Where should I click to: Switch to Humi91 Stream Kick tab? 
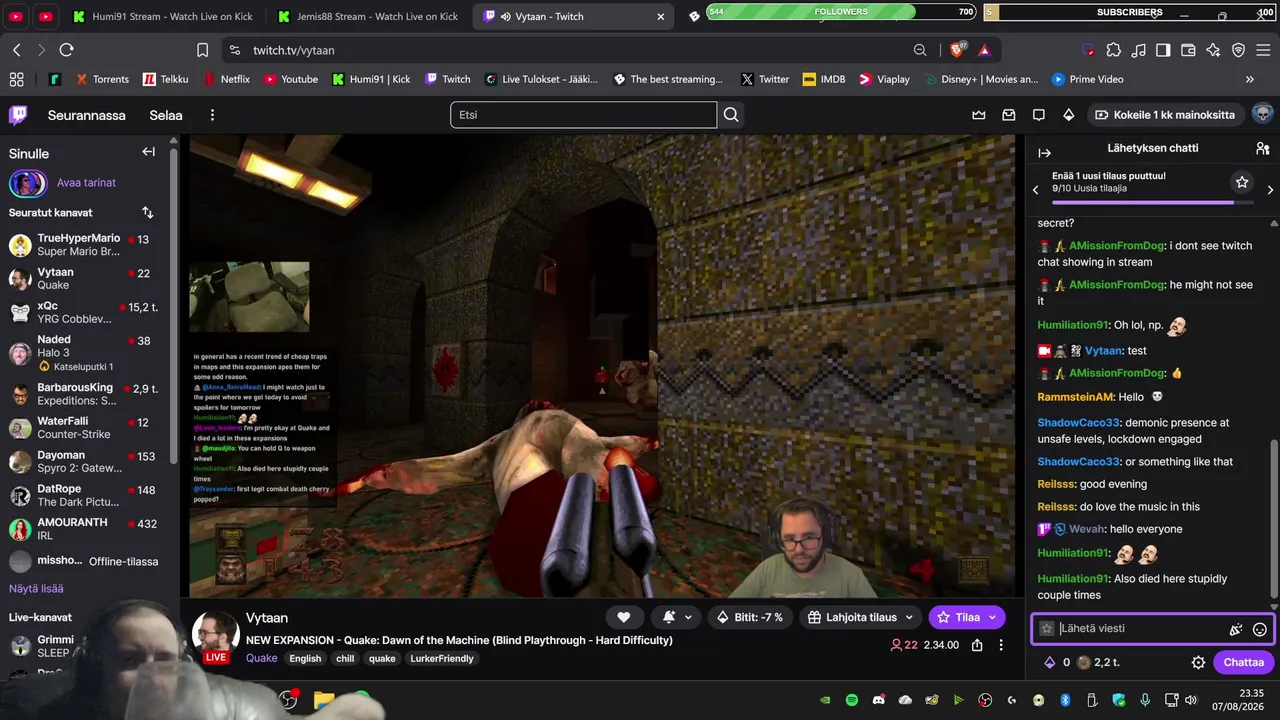160,16
